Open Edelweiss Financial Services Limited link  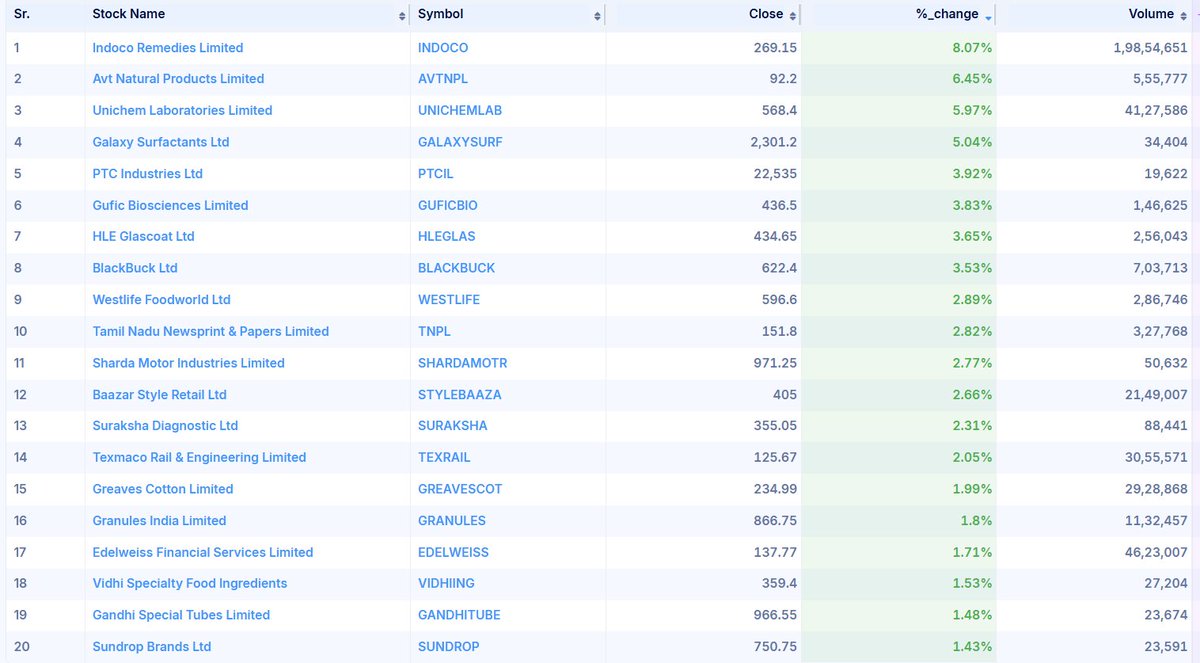[x=203, y=552]
